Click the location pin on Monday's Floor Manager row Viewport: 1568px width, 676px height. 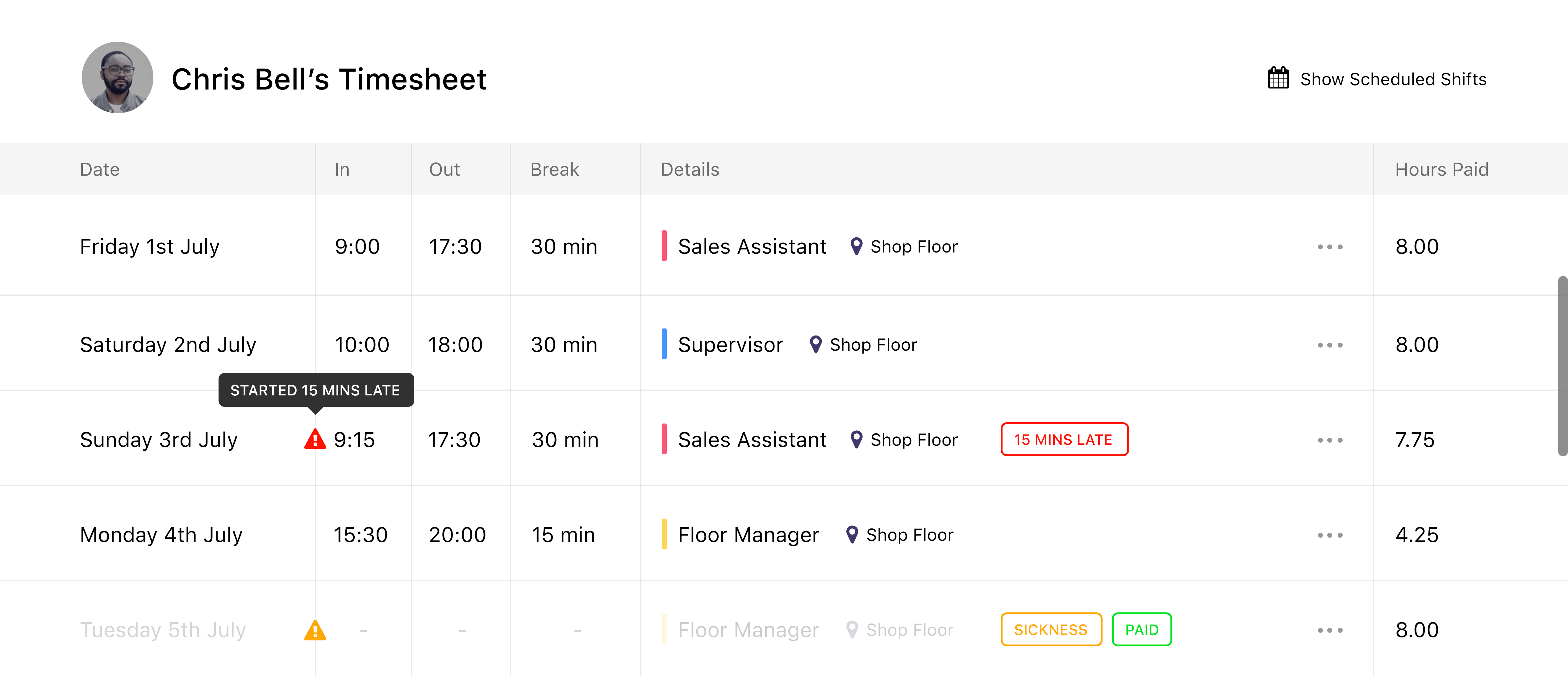[x=852, y=535]
